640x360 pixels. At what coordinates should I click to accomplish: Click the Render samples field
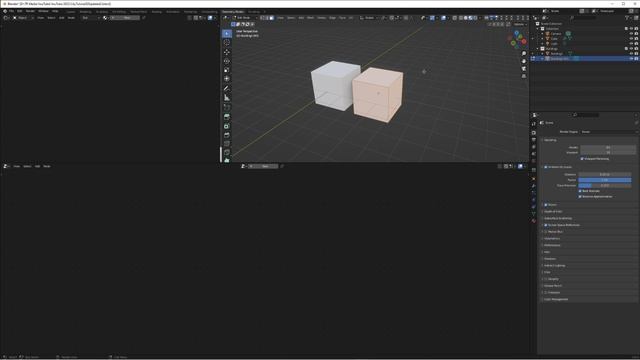coord(608,147)
